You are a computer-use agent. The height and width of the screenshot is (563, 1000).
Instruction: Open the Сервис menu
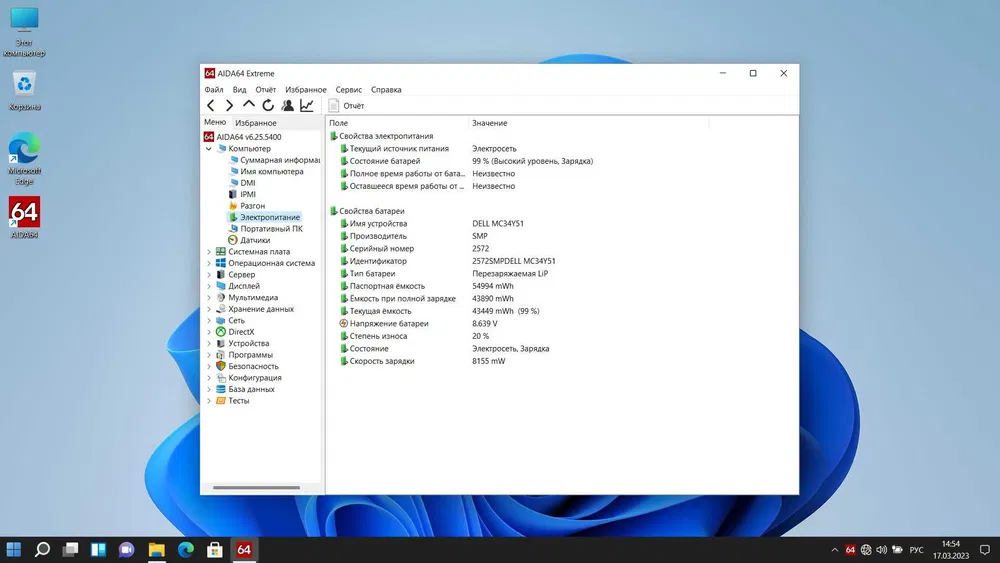pyautogui.click(x=348, y=90)
